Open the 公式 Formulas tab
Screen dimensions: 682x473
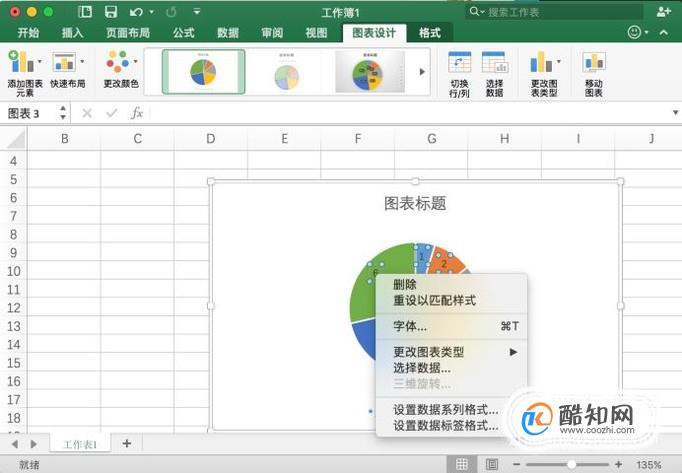pyautogui.click(x=184, y=33)
